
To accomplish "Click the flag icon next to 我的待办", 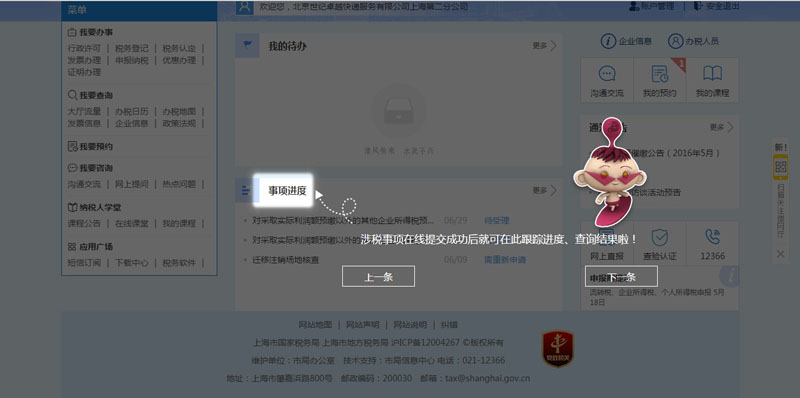I will pyautogui.click(x=247, y=46).
